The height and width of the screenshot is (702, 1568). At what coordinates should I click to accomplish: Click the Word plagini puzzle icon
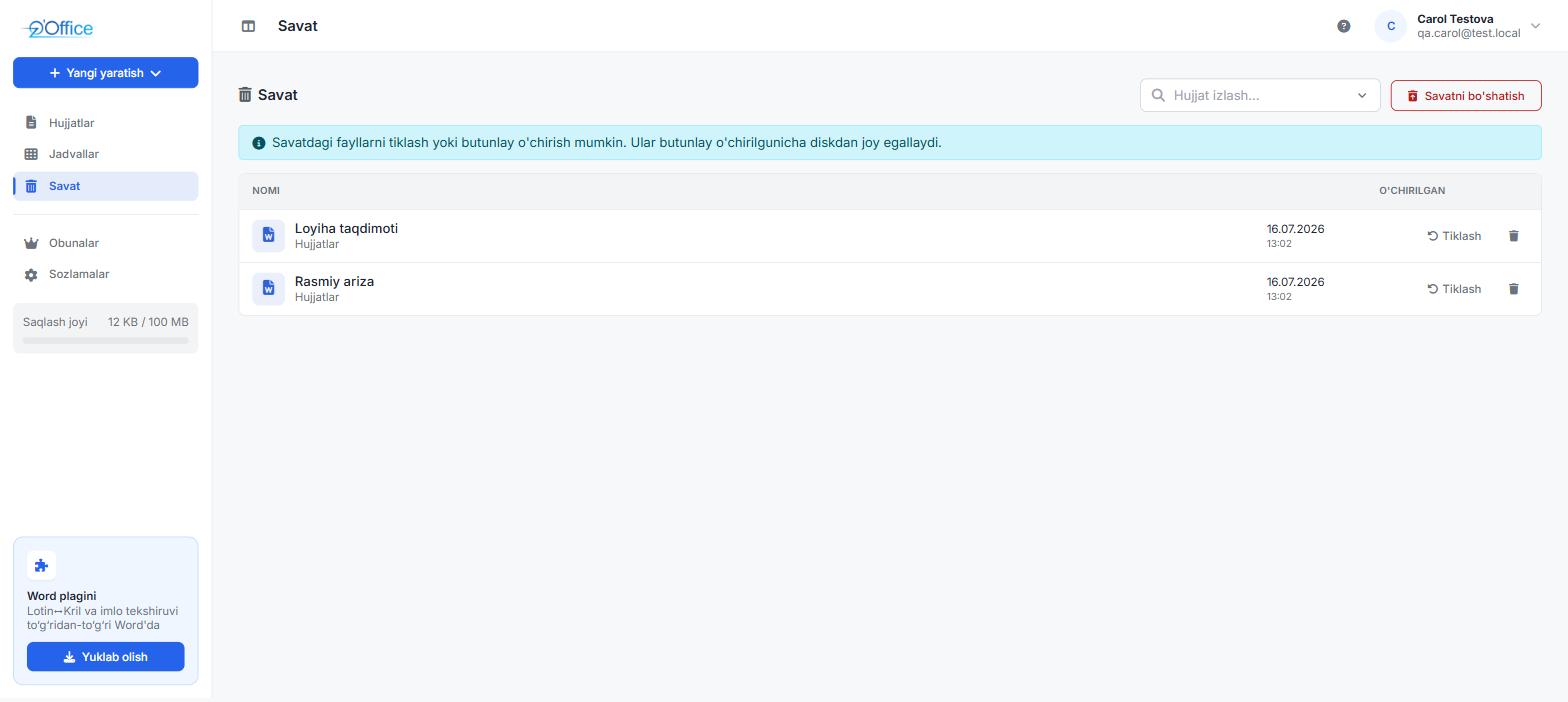[41, 566]
